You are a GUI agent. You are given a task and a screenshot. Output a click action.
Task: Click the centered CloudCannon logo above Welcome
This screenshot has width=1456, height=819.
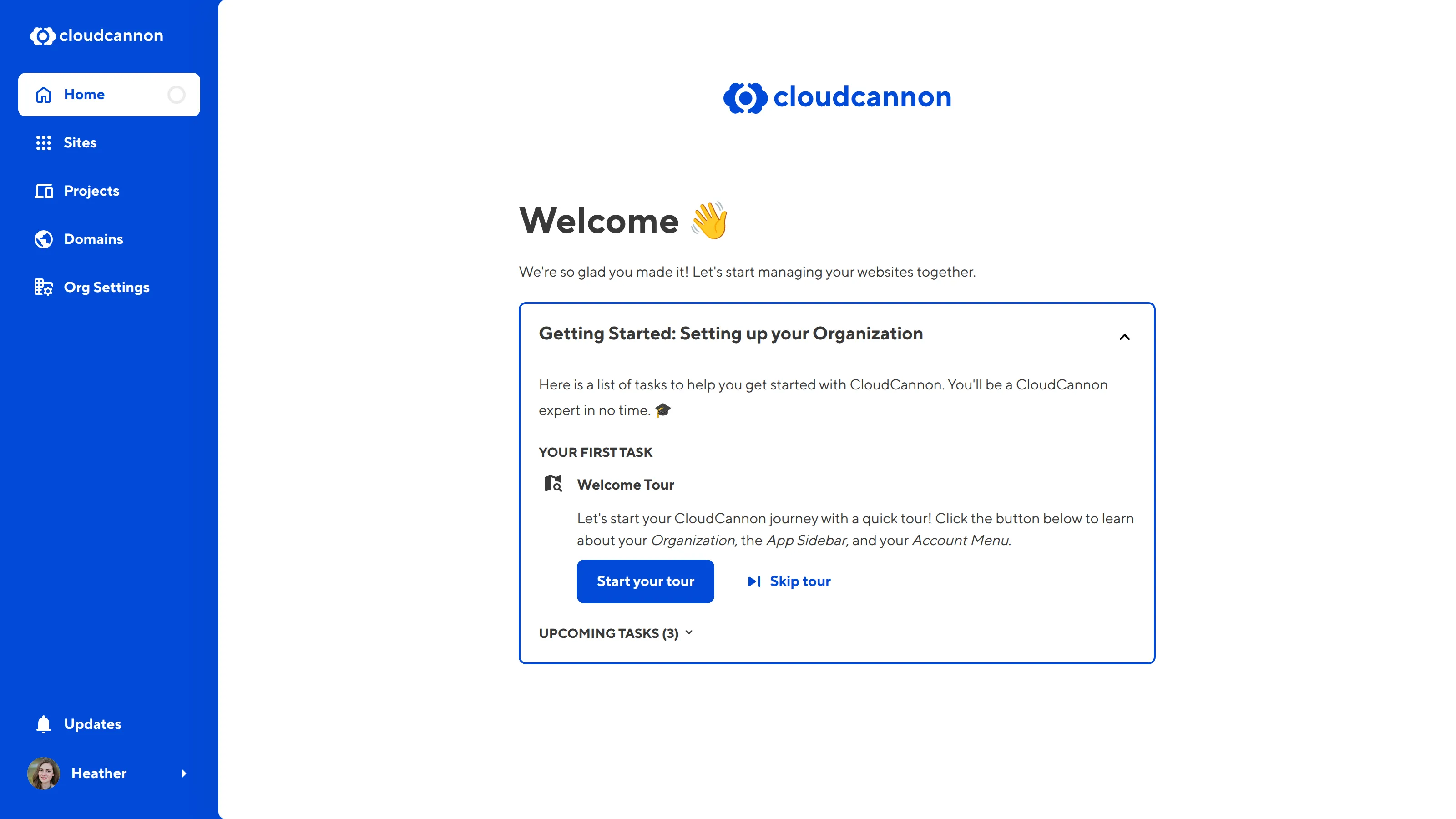click(837, 97)
